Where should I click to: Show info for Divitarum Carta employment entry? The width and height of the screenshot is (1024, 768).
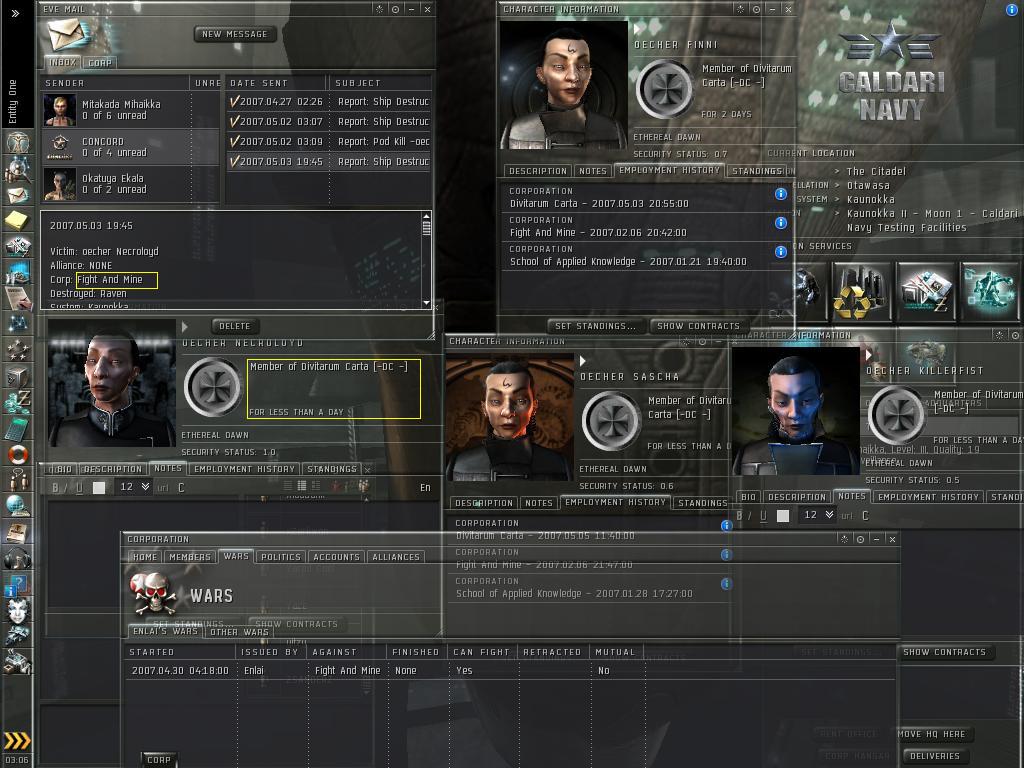(781, 194)
